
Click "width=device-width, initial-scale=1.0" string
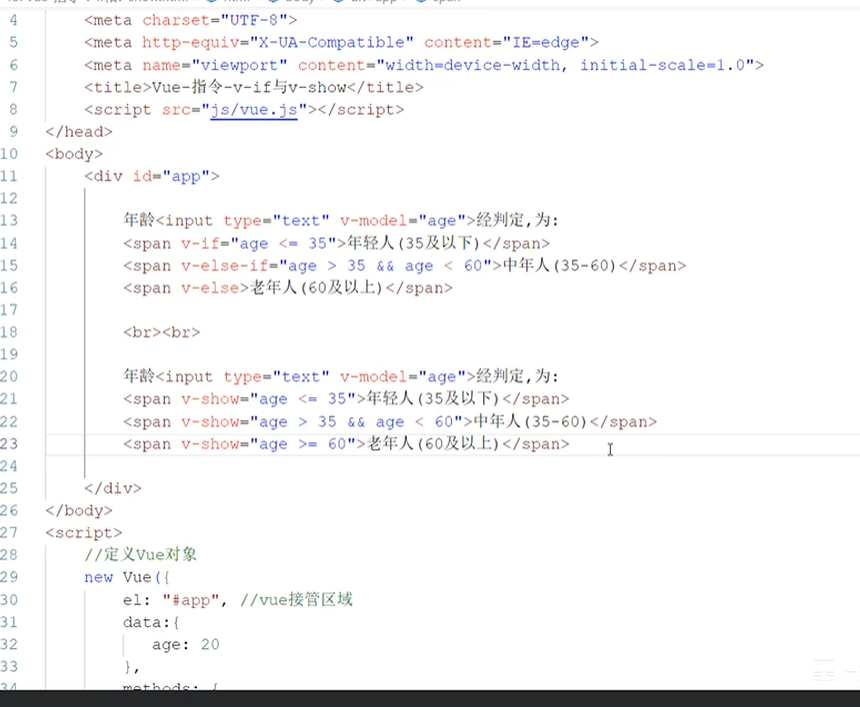(565, 65)
